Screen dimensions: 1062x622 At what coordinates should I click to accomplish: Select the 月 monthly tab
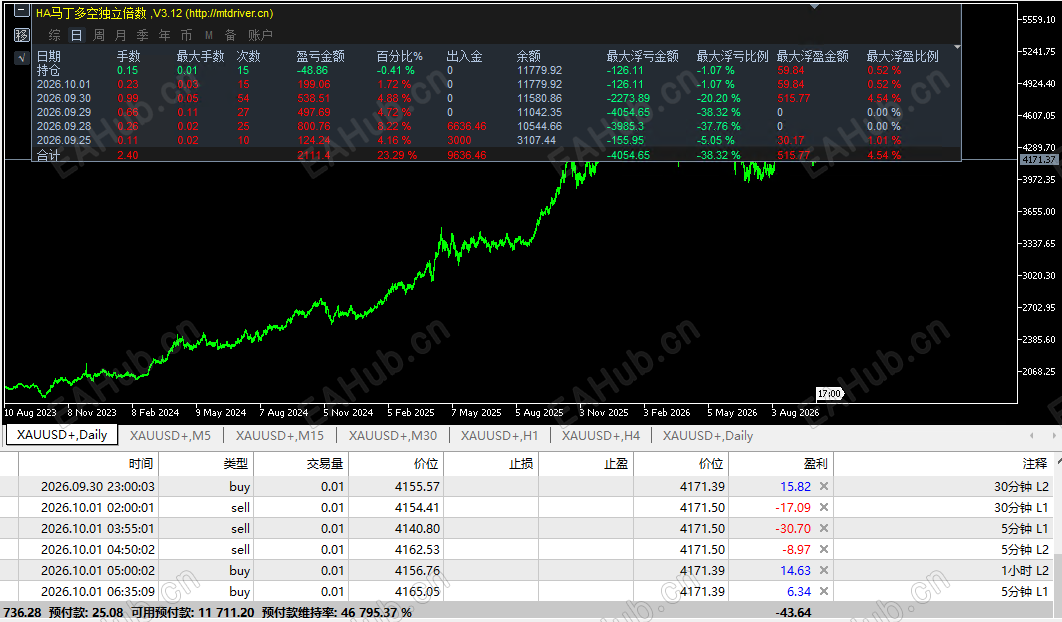pos(121,35)
